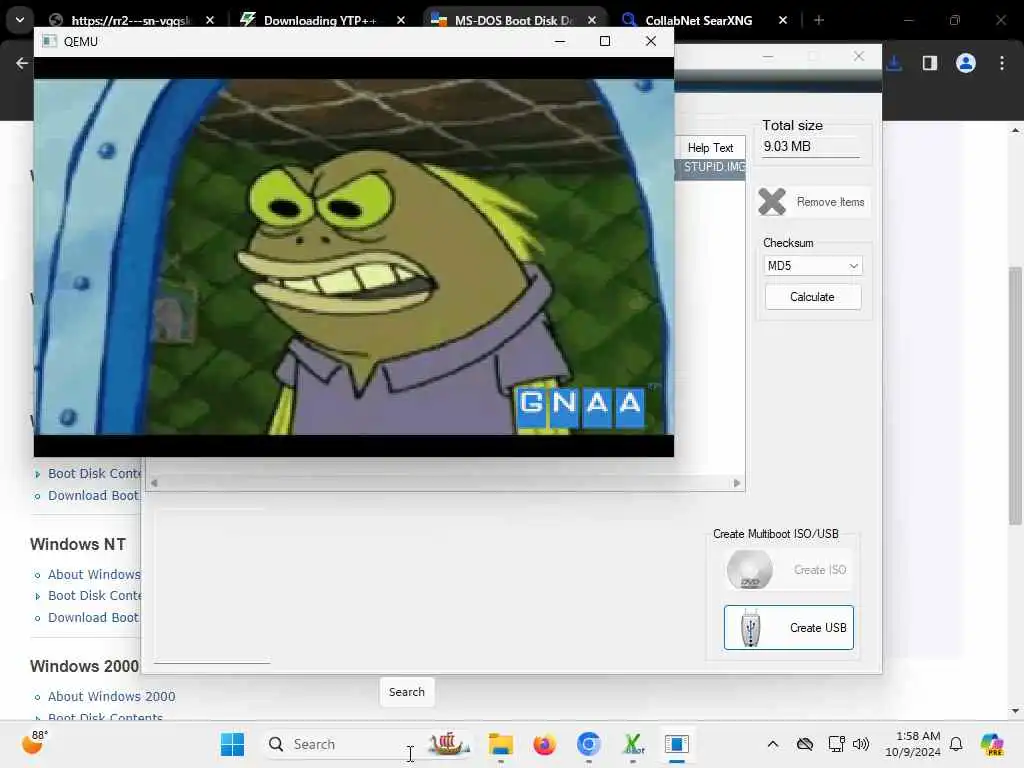This screenshot has height=768, width=1024.
Task: Toggle the browser side panel icon
Action: click(x=930, y=63)
